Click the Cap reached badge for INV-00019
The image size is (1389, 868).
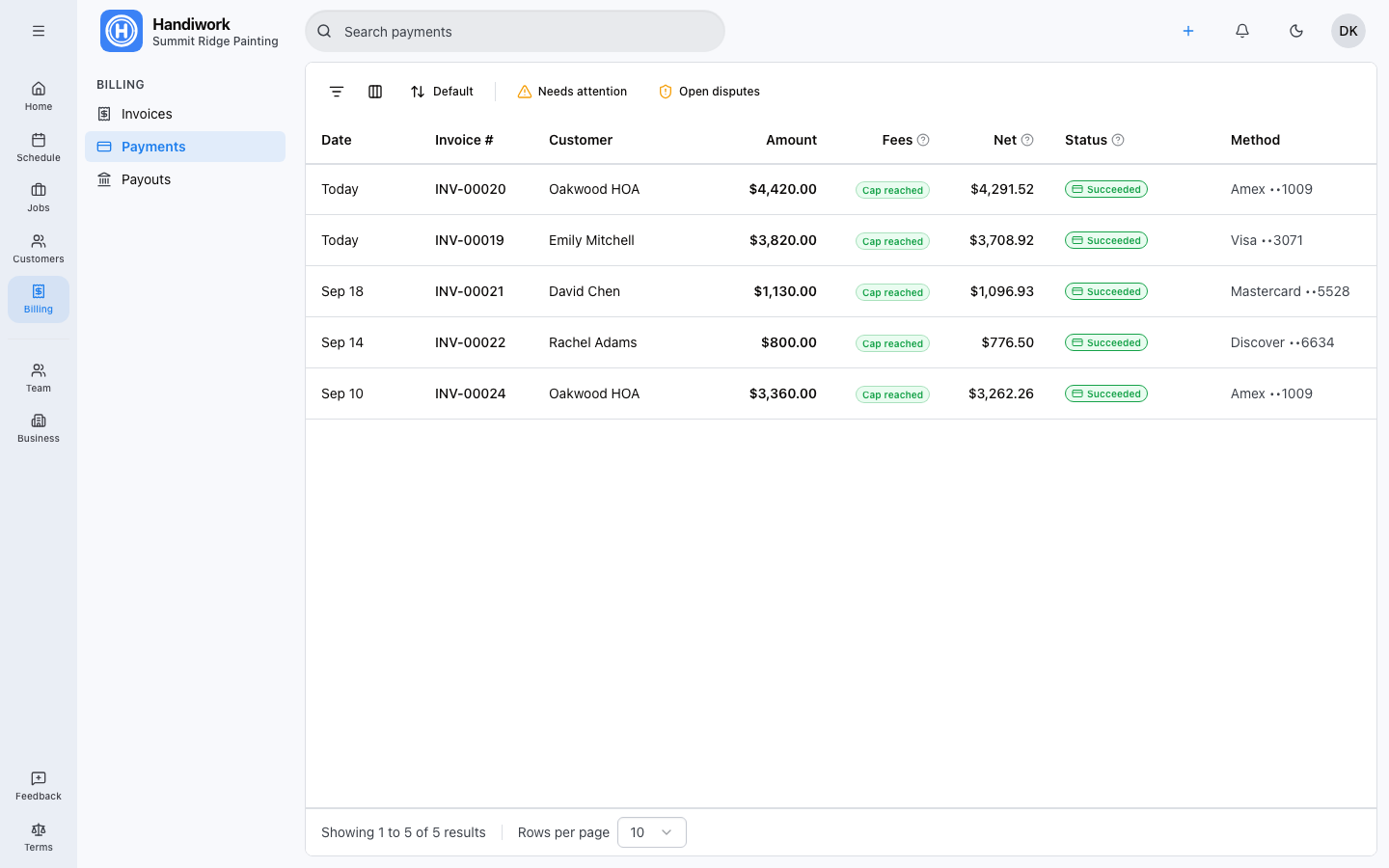[x=892, y=241]
